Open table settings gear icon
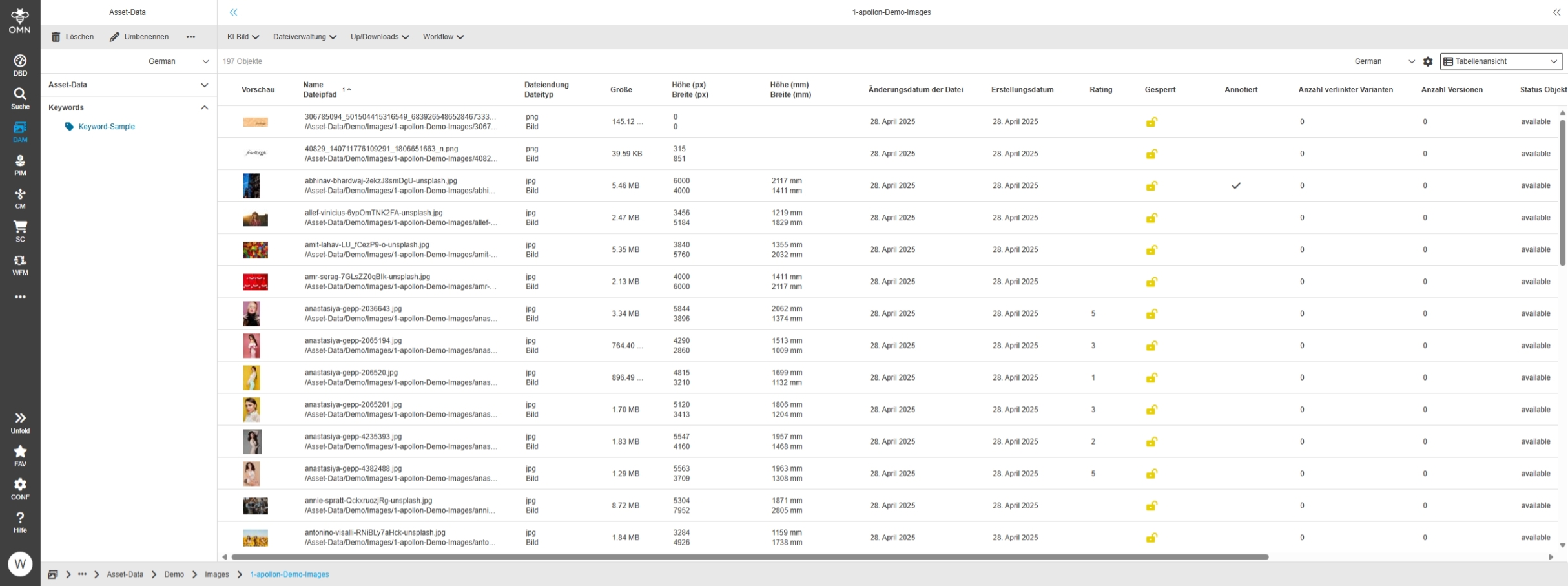Screen dimensions: 1568x586 coord(1428,61)
